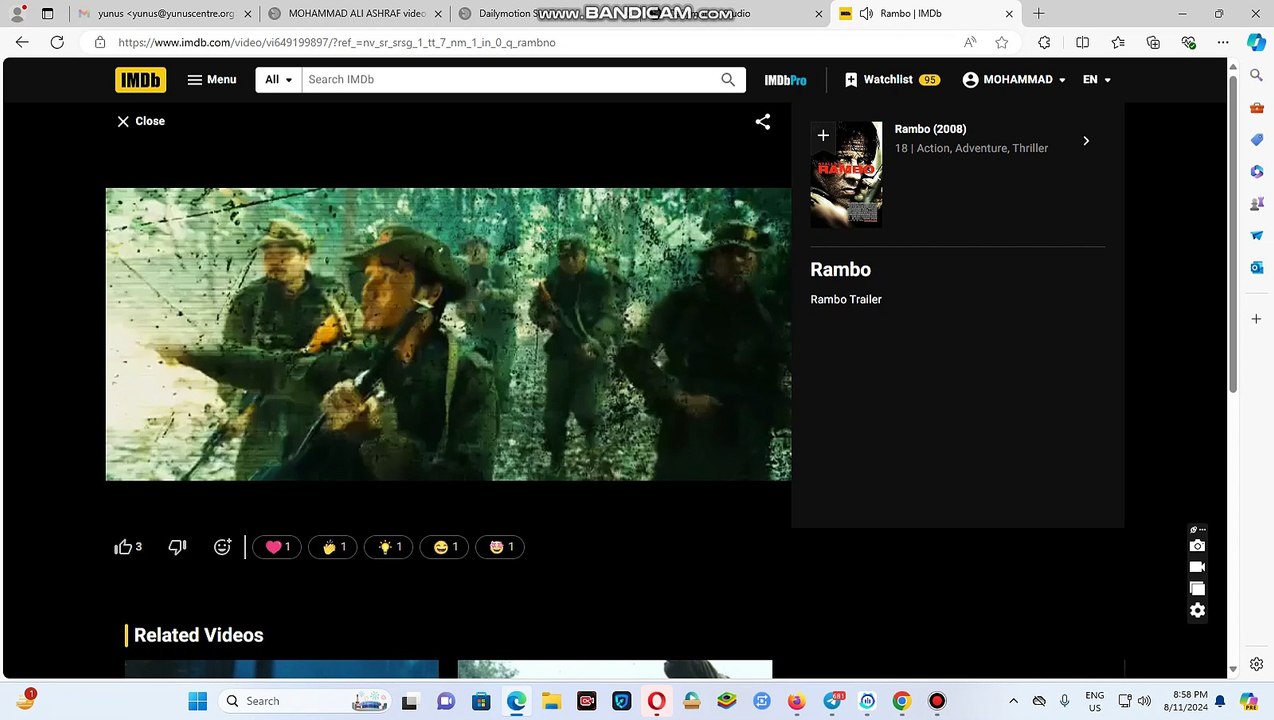Take a Bandicam screenshot (camera icon)
Viewport: 1274px width, 720px height.
click(x=1197, y=546)
